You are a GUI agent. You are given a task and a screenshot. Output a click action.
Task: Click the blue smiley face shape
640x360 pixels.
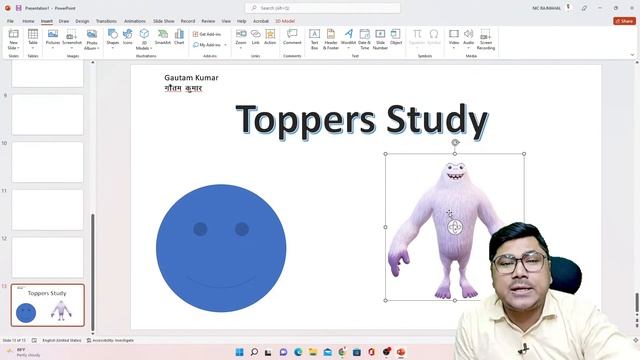pyautogui.click(x=221, y=248)
